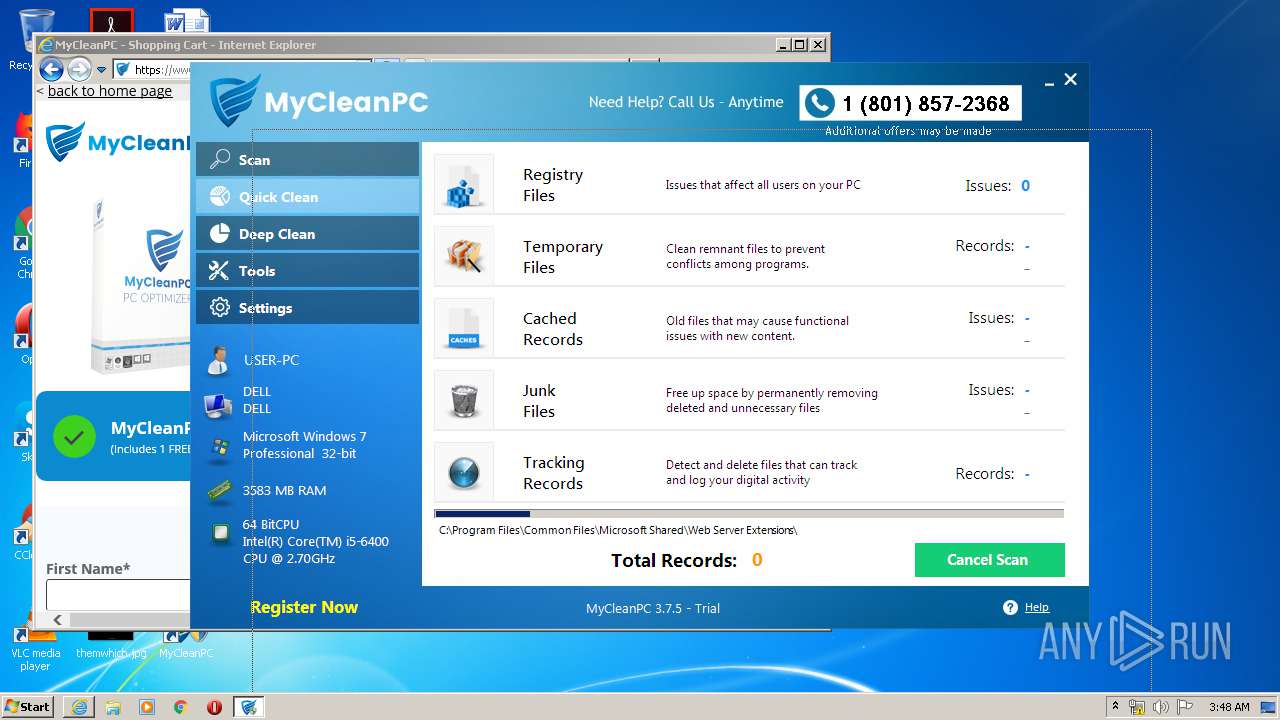The height and width of the screenshot is (720, 1280).
Task: Click the Registry Files icon
Action: 464,184
